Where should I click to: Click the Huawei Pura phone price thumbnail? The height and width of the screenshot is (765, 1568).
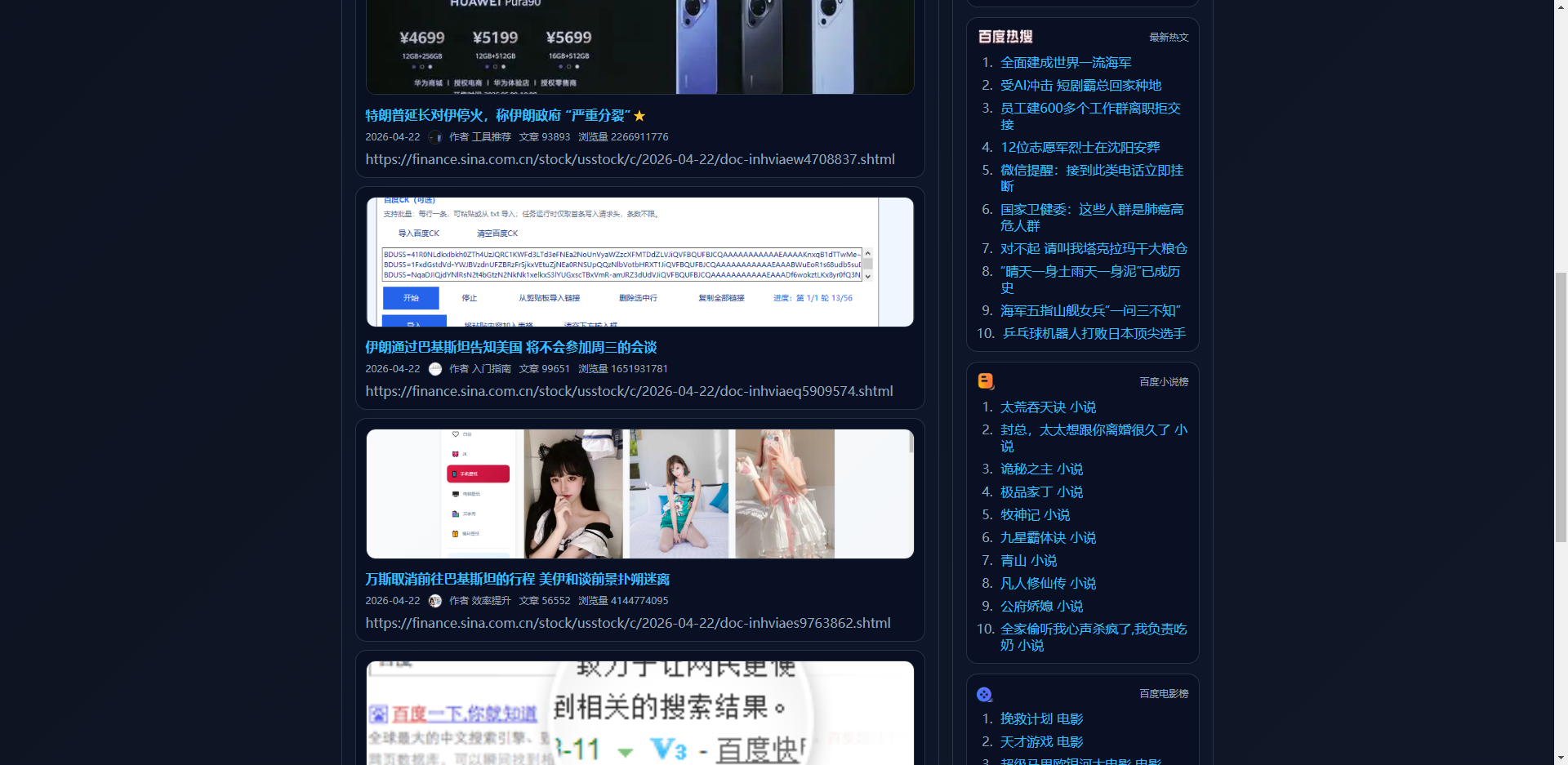[639, 47]
